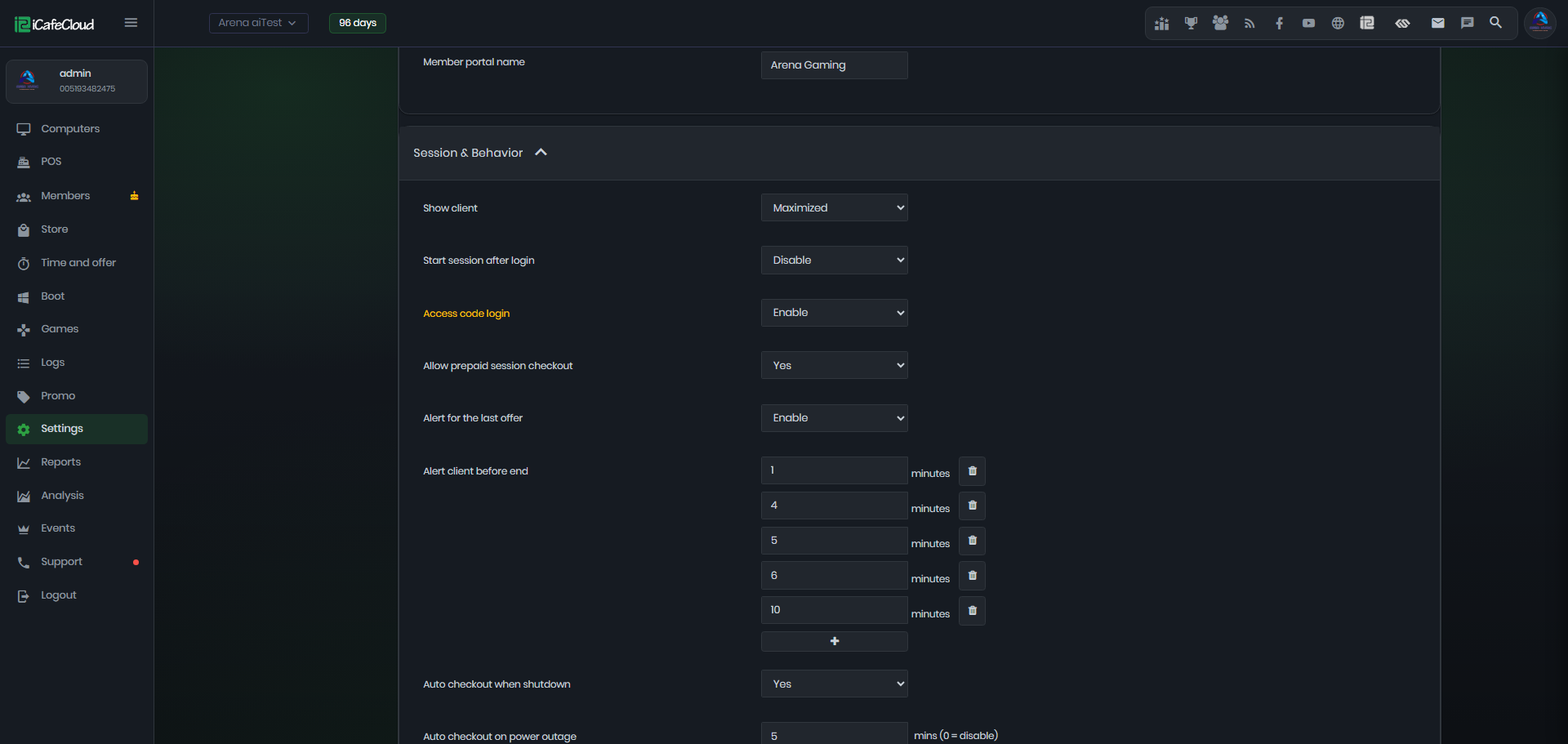Click Auto checkout on power outage field
Screen dimensions: 1568x744
[835, 733]
